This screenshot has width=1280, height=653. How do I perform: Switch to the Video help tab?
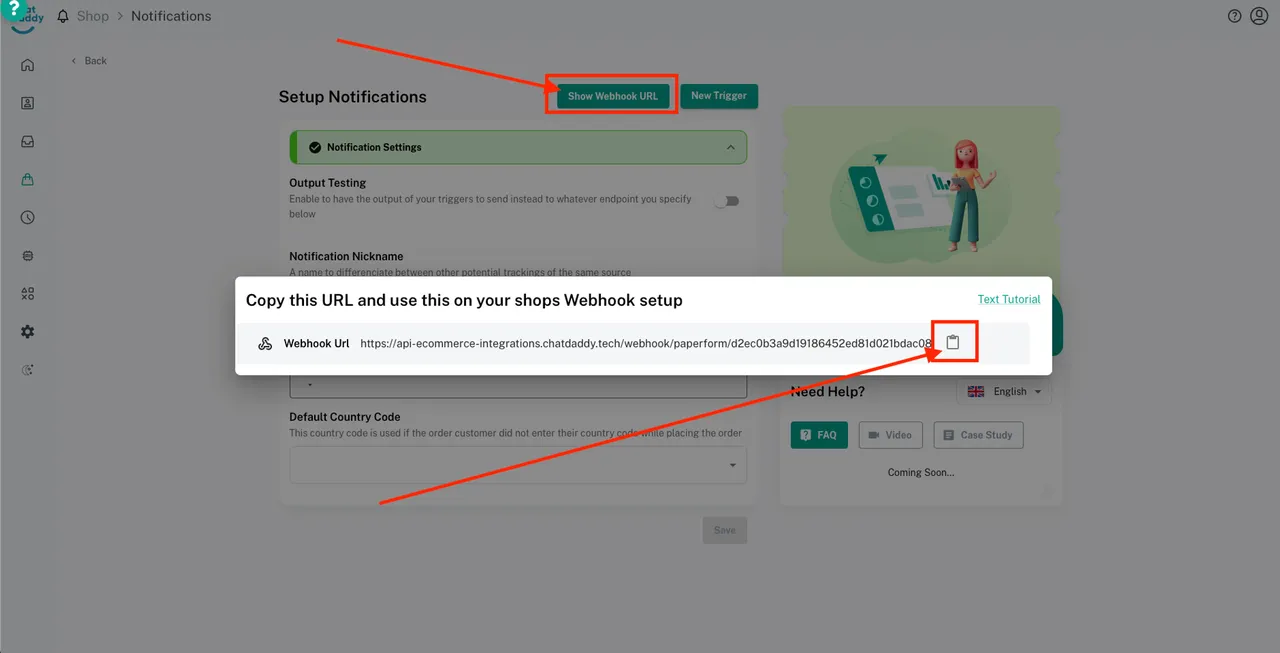point(889,435)
